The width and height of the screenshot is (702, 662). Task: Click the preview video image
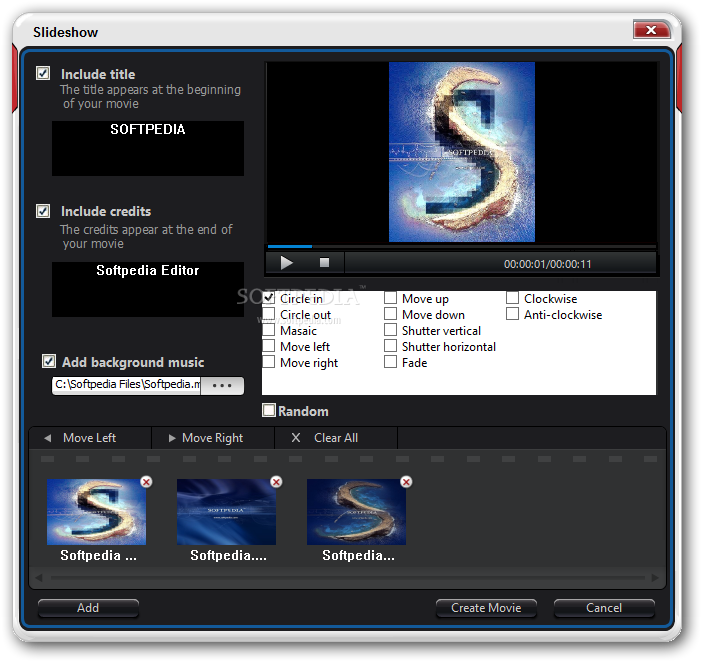point(462,152)
